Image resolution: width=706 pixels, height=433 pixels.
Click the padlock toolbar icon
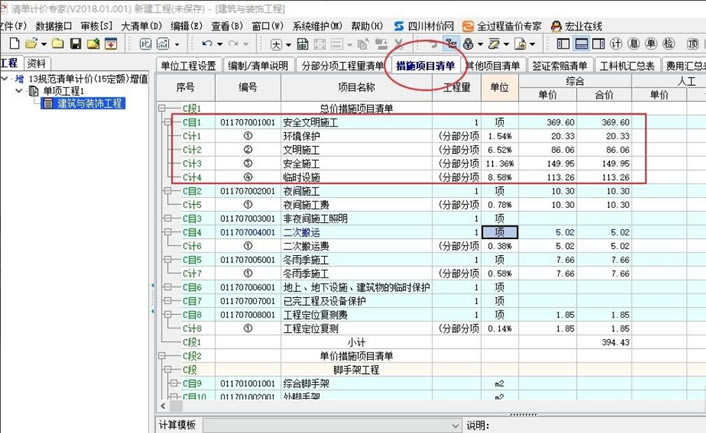pyautogui.click(x=468, y=44)
